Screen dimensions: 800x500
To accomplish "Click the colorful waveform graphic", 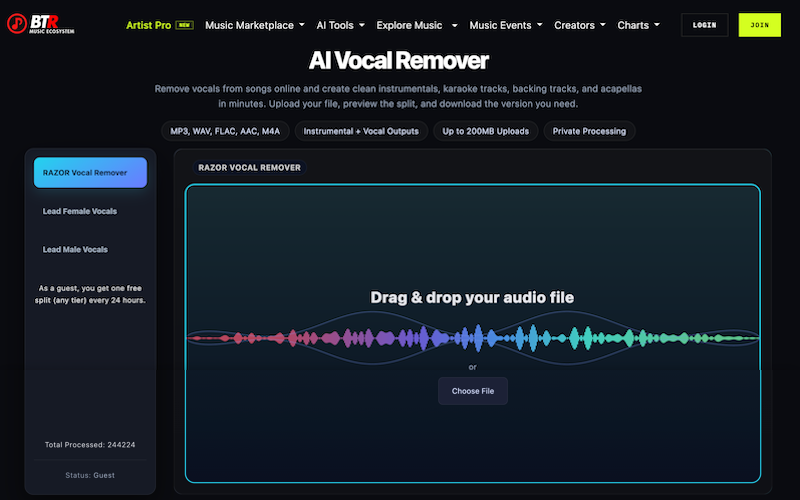I will point(473,338).
